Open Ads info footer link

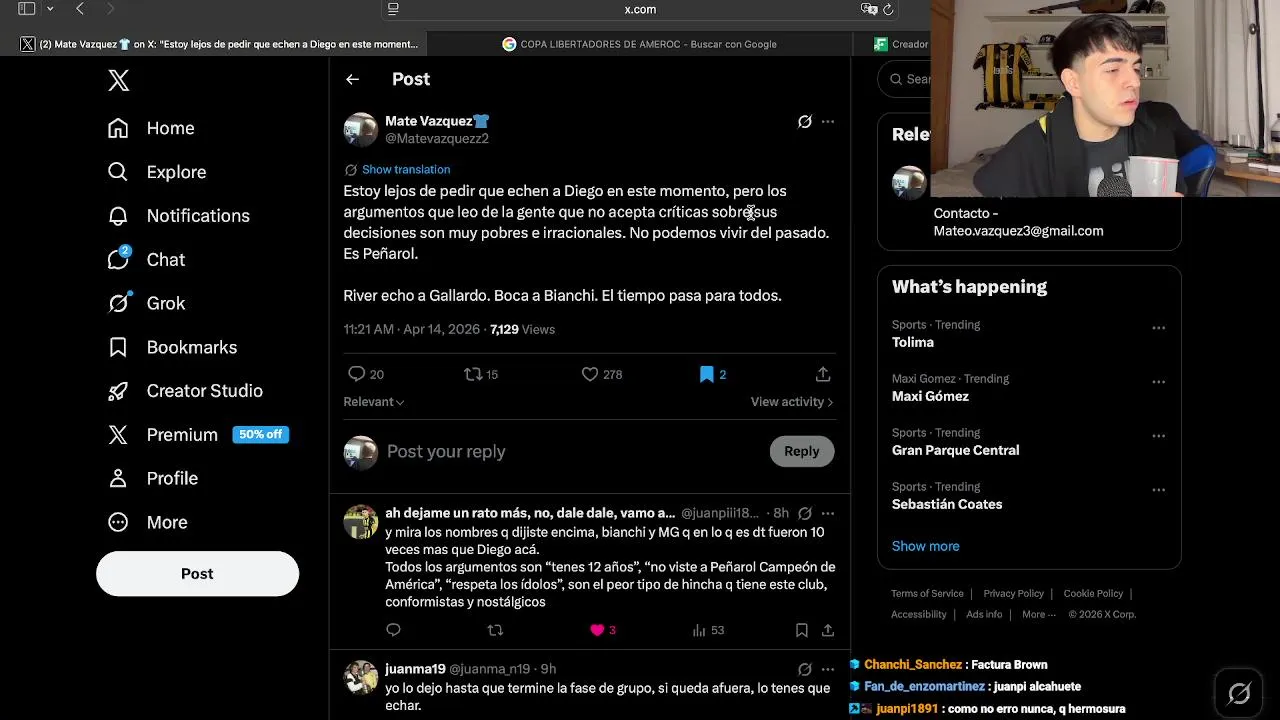[984, 615]
